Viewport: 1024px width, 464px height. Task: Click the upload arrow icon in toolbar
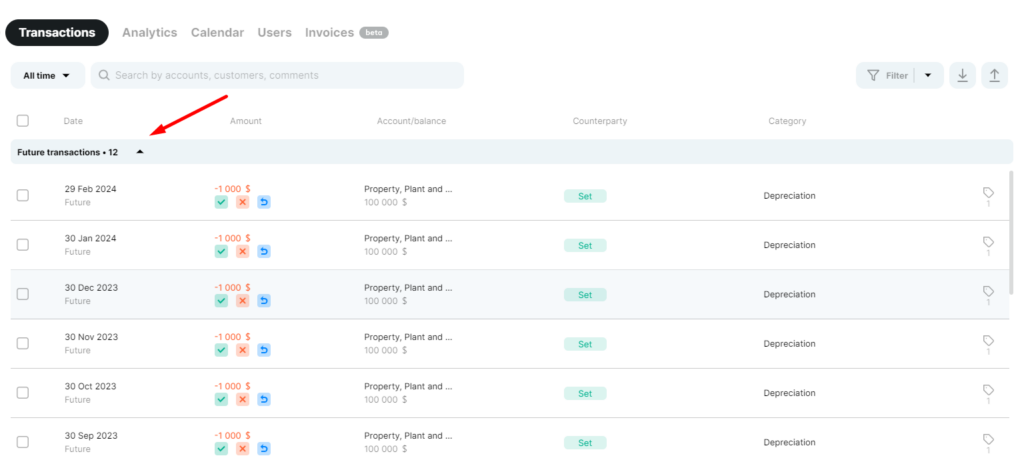tap(994, 75)
